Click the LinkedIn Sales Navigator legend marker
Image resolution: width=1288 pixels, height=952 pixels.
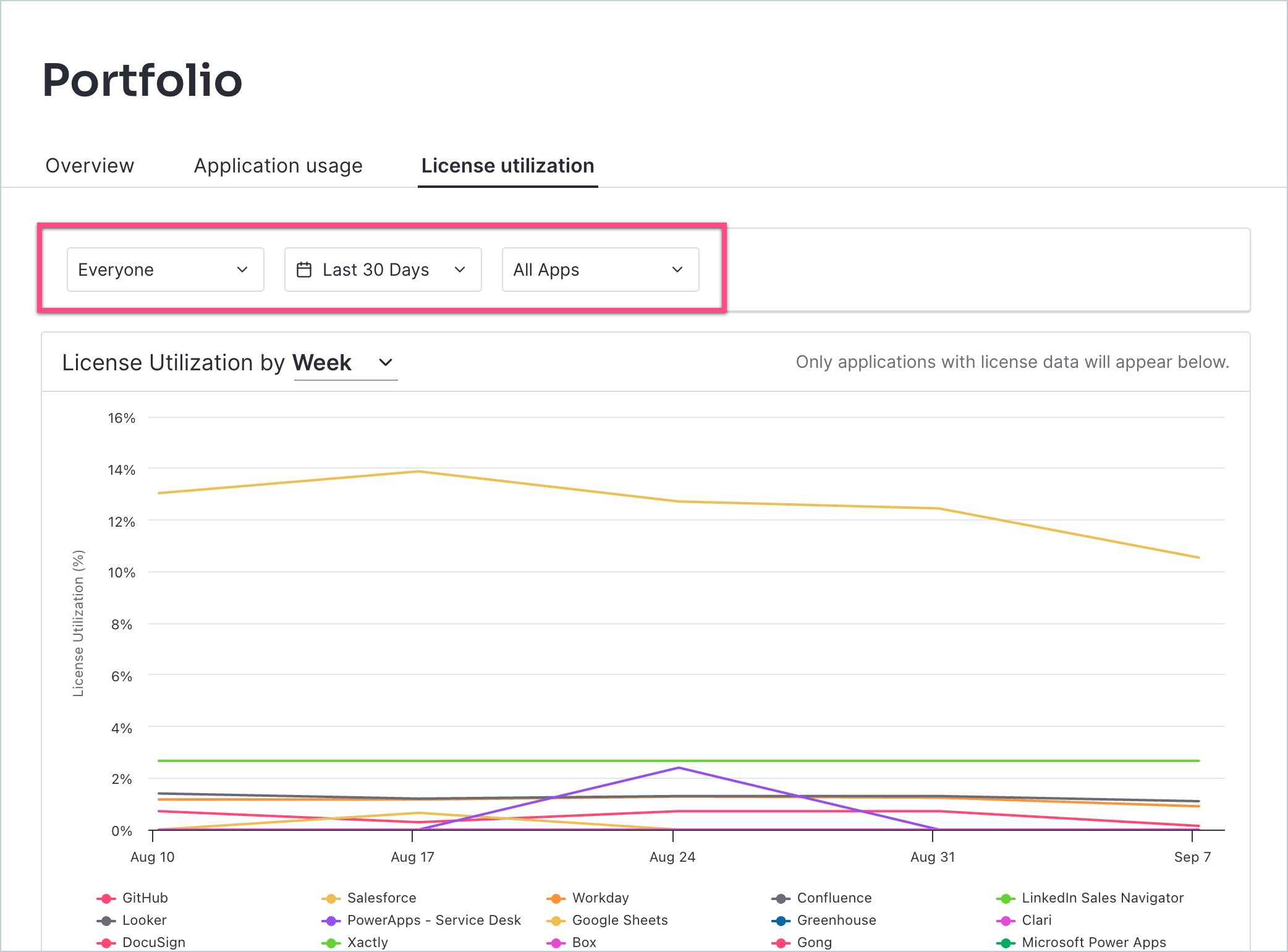coord(1006,898)
